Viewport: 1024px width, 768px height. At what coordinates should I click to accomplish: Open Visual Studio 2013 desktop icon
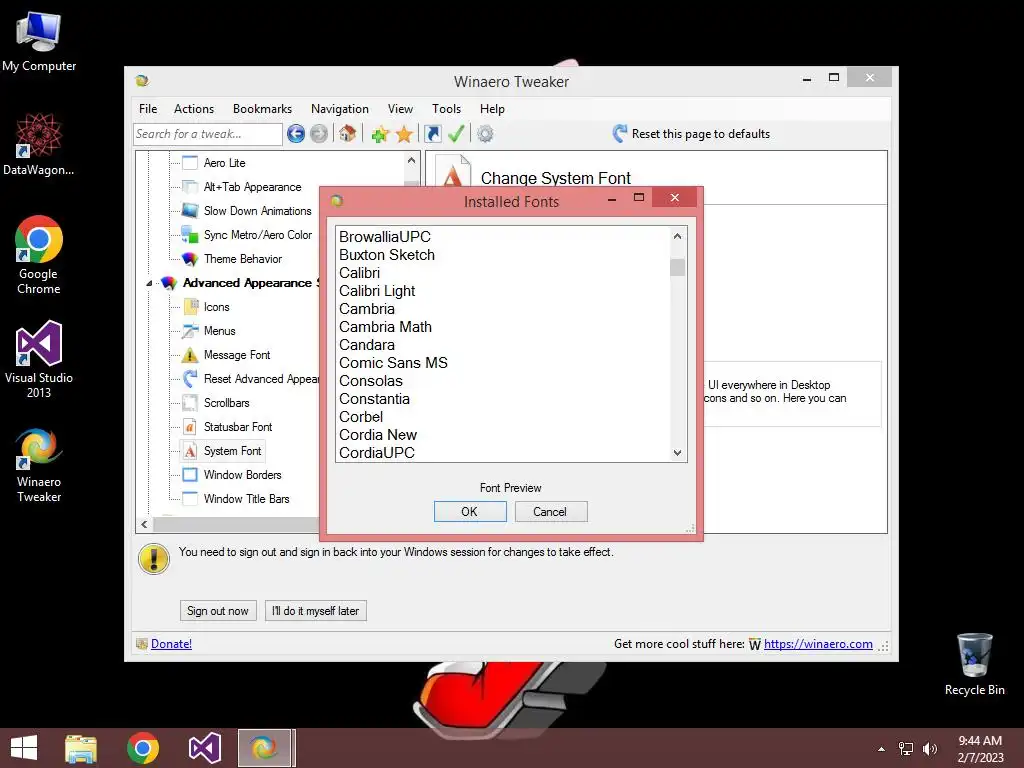pyautogui.click(x=39, y=359)
